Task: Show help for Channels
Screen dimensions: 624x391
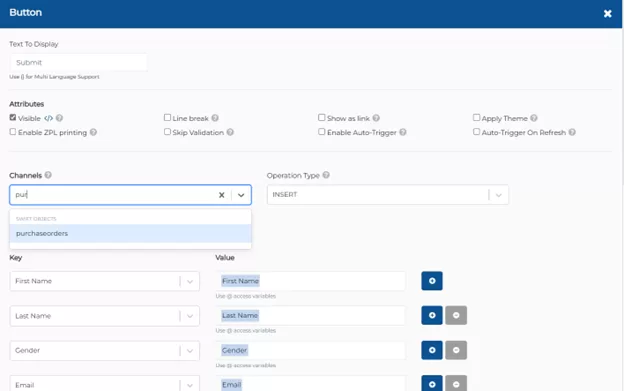Action: 48,175
